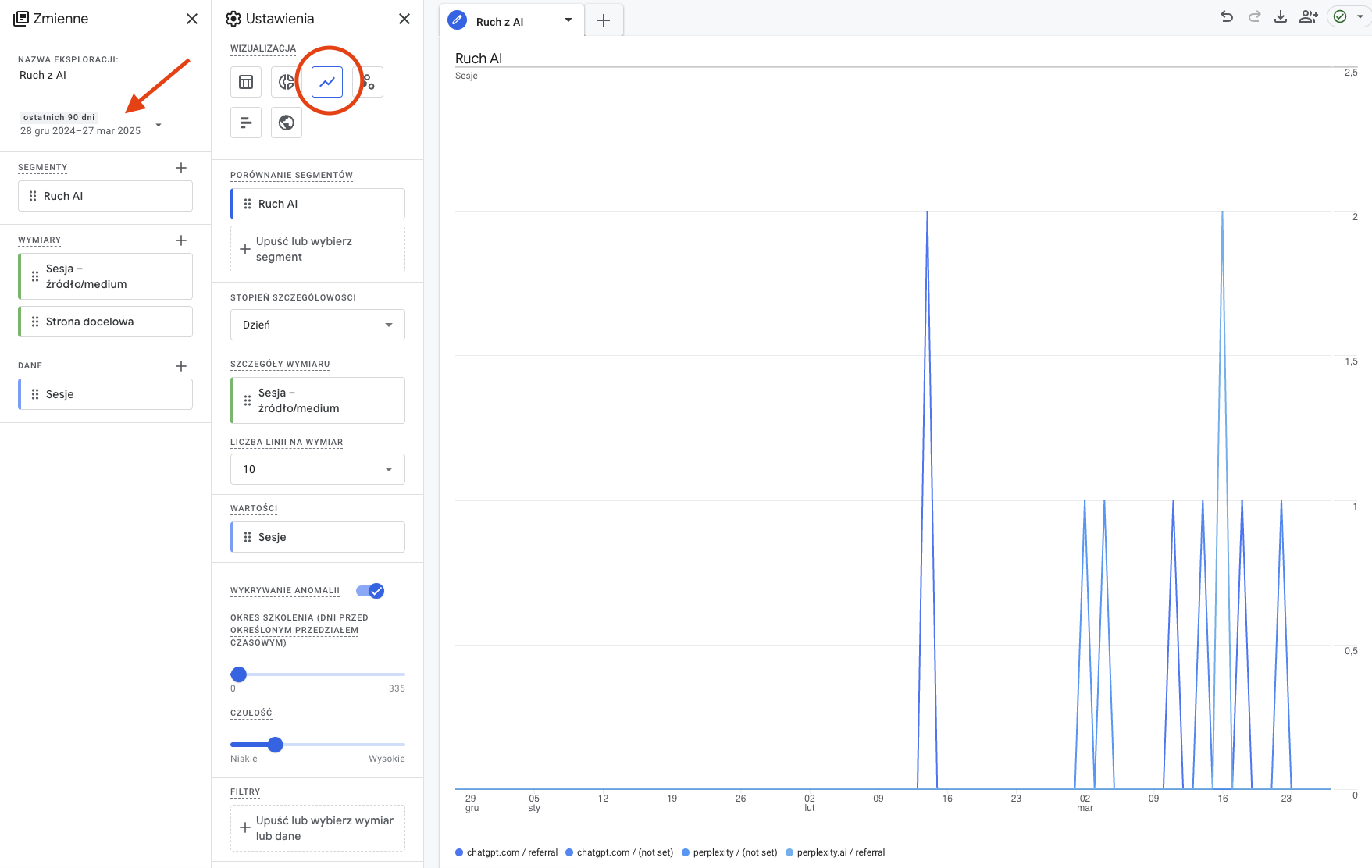Screen dimensions: 1372x868
Task: Open the date range dropdown
Action: coord(159,125)
